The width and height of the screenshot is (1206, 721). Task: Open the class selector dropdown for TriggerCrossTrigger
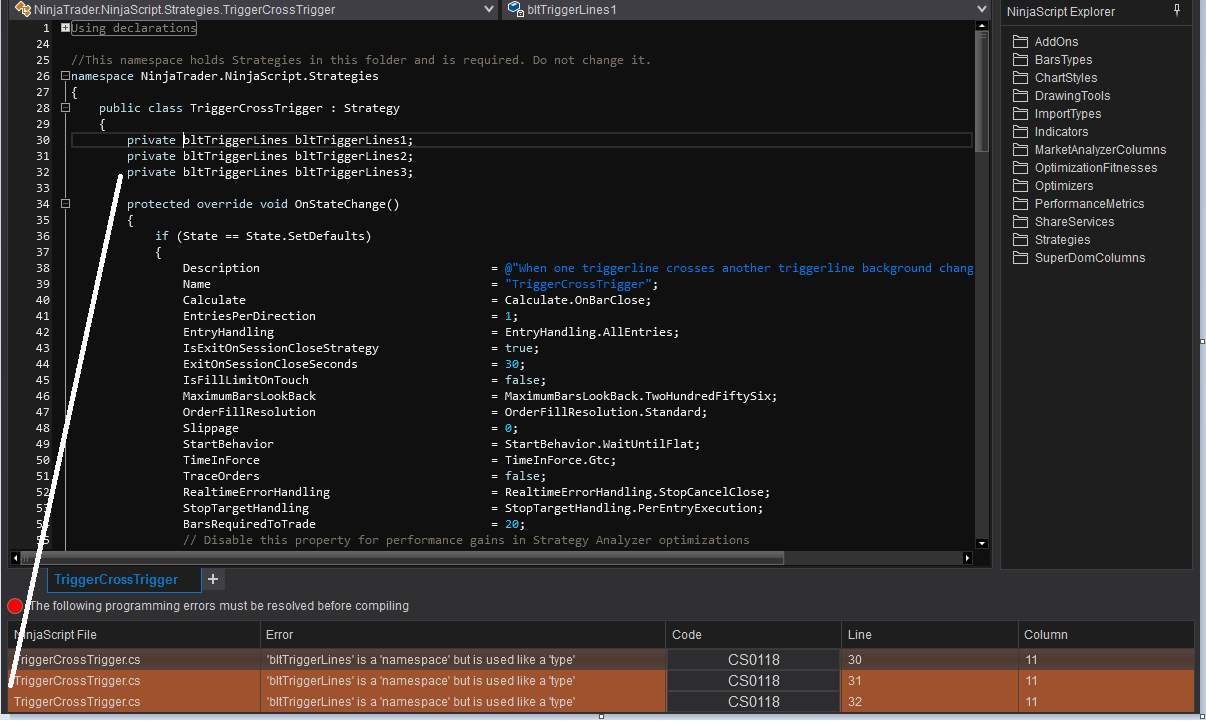pos(489,9)
